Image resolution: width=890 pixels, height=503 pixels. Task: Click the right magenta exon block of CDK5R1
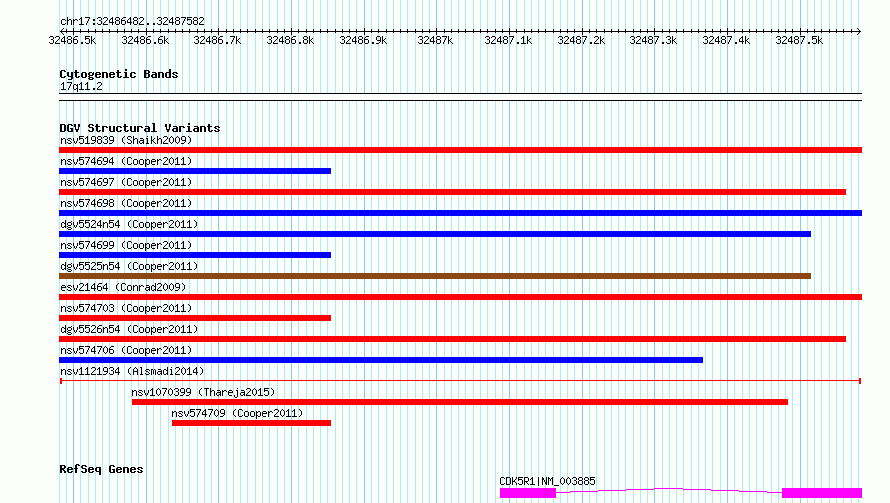pyautogui.click(x=822, y=493)
